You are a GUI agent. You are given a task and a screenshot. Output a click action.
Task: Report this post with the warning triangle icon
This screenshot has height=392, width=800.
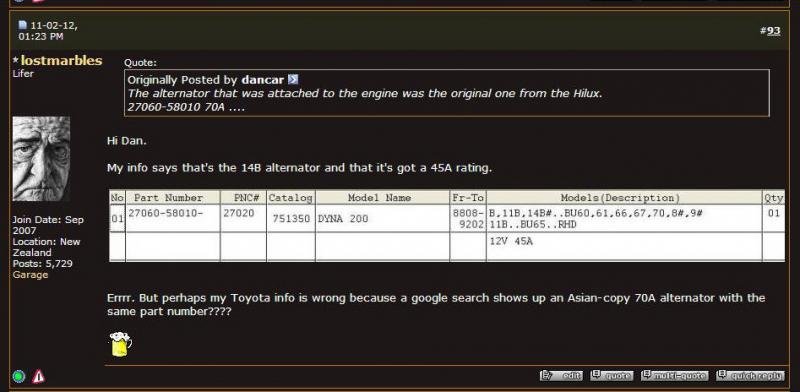coord(39,377)
